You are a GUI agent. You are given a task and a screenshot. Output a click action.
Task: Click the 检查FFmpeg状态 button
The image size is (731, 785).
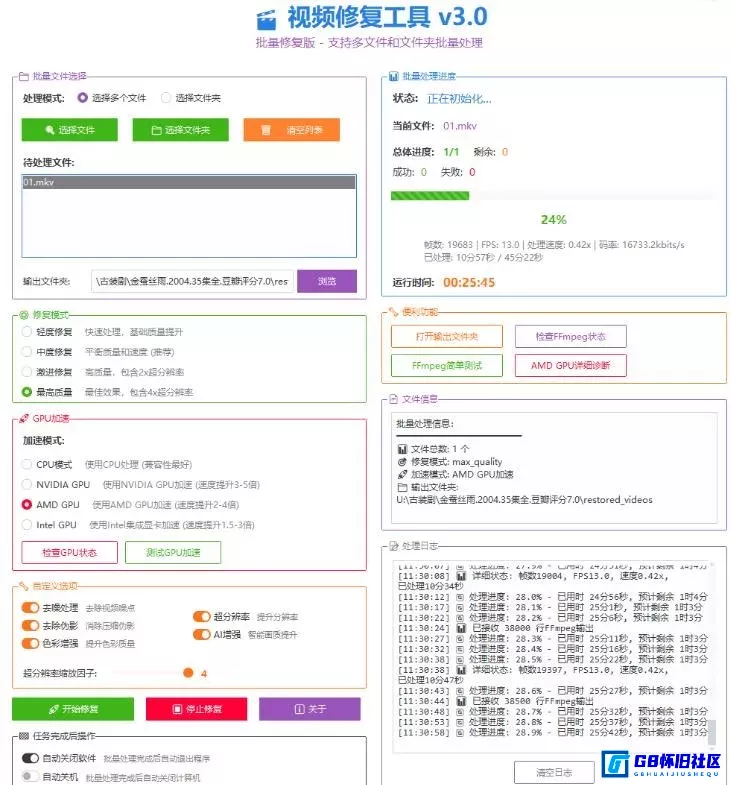tap(570, 336)
